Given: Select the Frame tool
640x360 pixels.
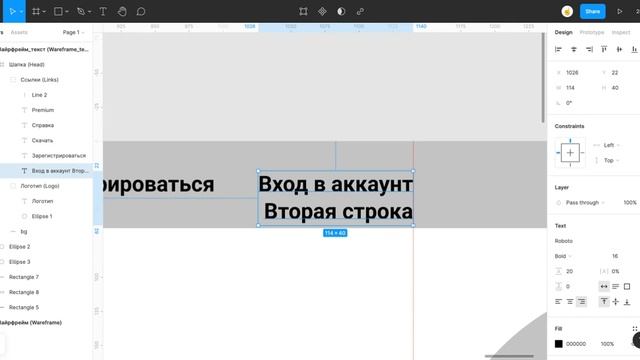Looking at the screenshot, I should pos(36,11).
